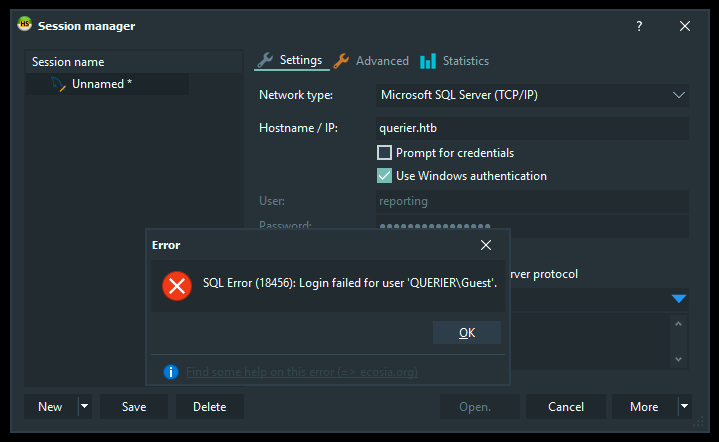Select the Unnamed session entry
Screen dimensions: 719x442
point(101,84)
